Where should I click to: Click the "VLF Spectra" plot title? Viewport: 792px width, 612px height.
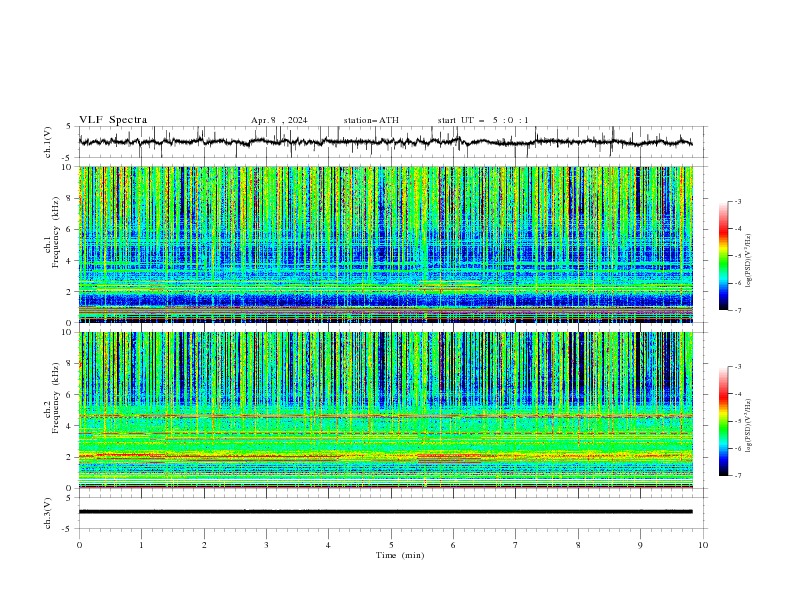(x=113, y=120)
